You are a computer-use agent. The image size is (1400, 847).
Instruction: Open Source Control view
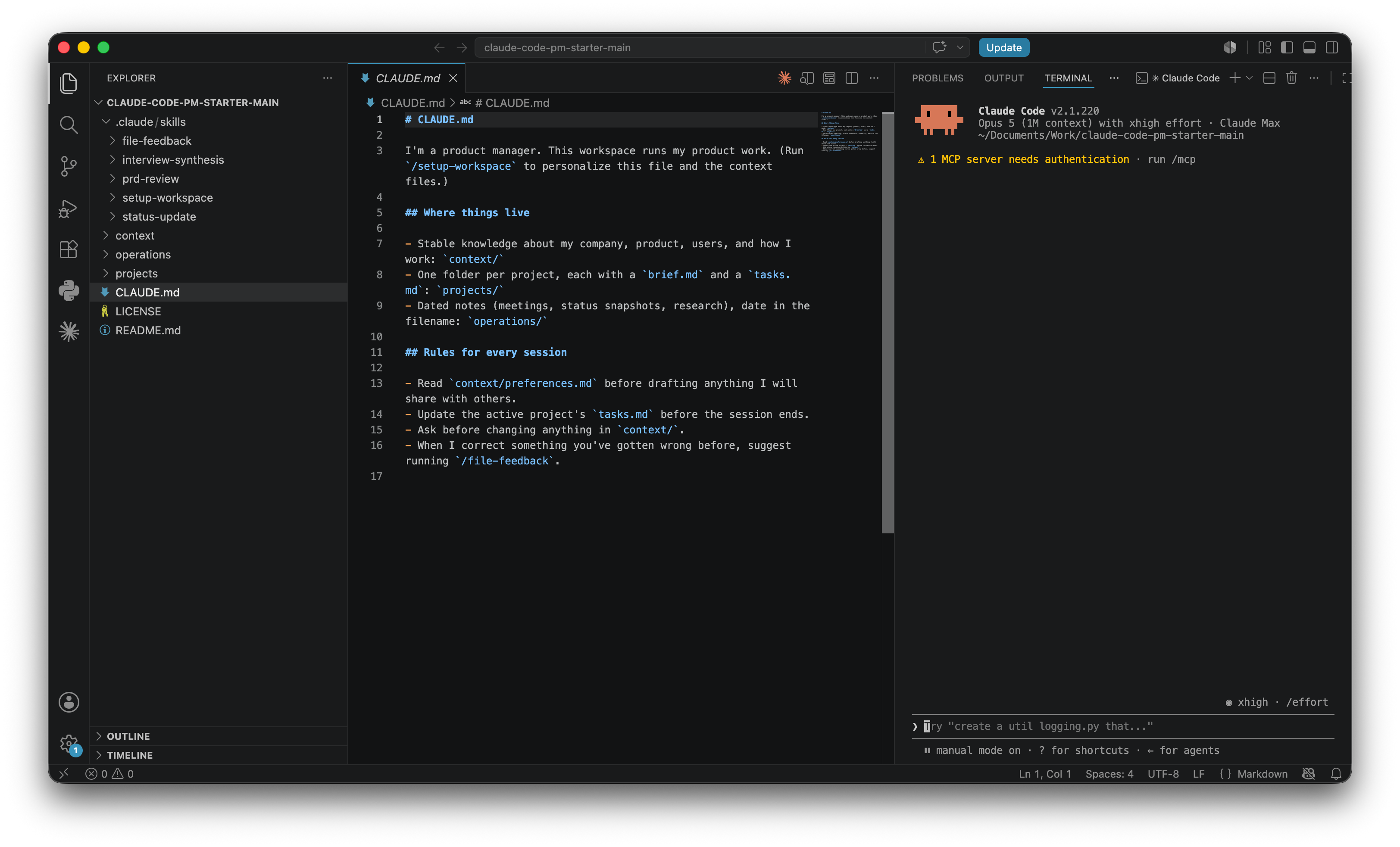click(x=69, y=166)
